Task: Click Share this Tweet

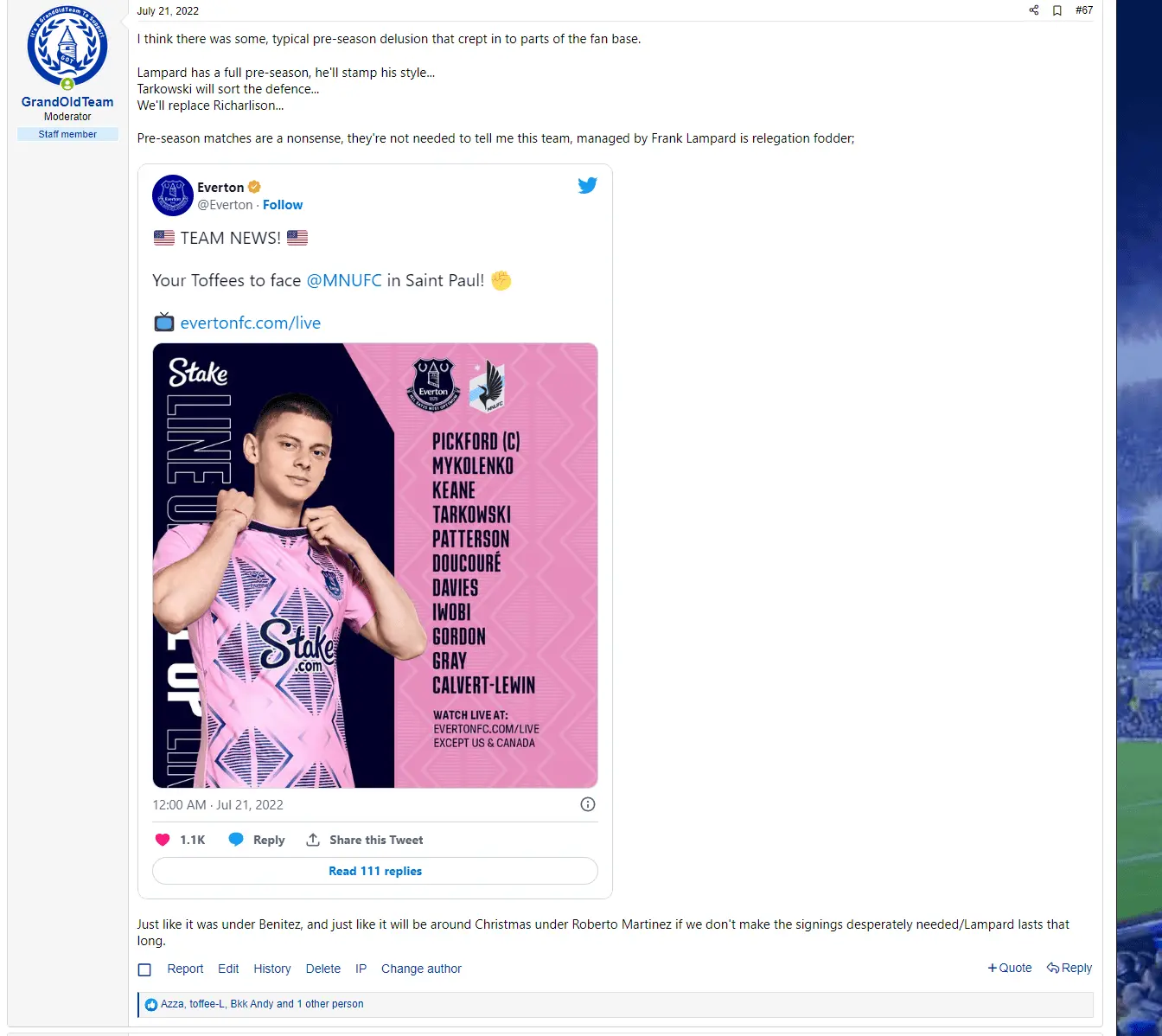Action: 365,840
